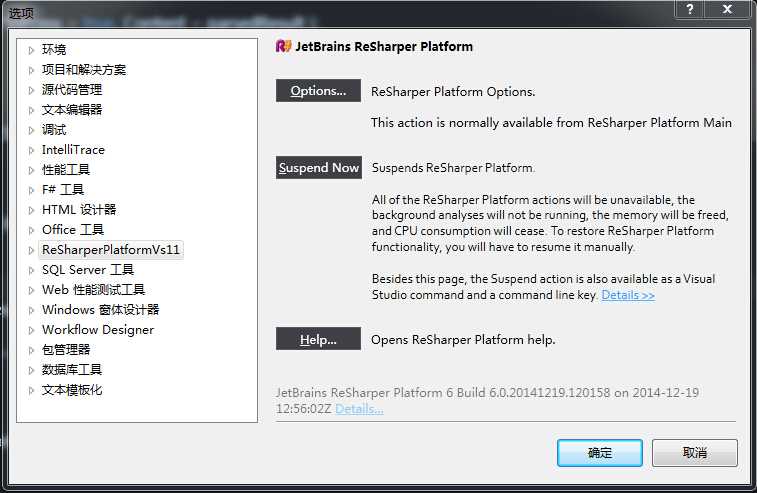The image size is (757, 493).
Task: Expand the 文本编辑器 node arrow
Action: [x=31, y=111]
